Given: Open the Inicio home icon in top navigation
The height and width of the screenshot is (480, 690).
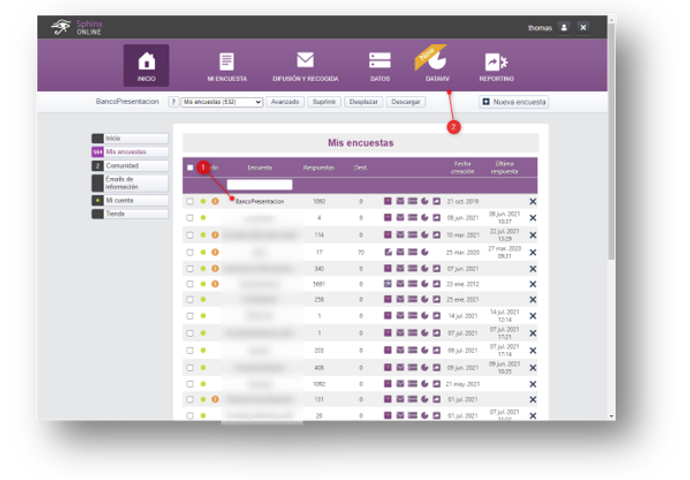Looking at the screenshot, I should pos(146,65).
